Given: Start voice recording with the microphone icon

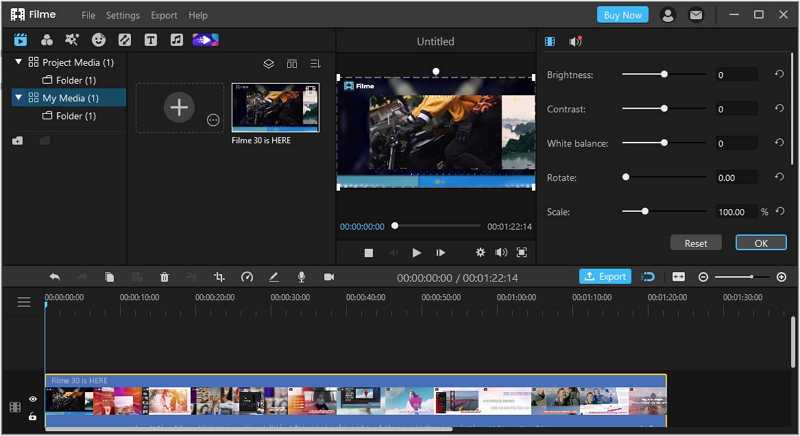Looking at the screenshot, I should pos(302,277).
